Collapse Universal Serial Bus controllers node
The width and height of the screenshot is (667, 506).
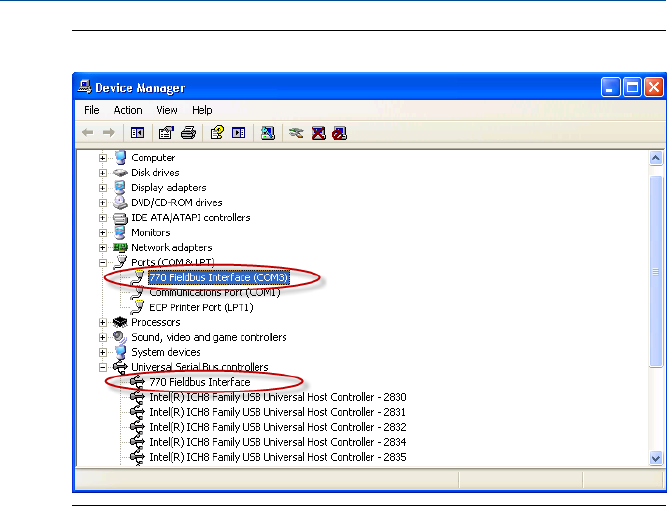point(103,368)
